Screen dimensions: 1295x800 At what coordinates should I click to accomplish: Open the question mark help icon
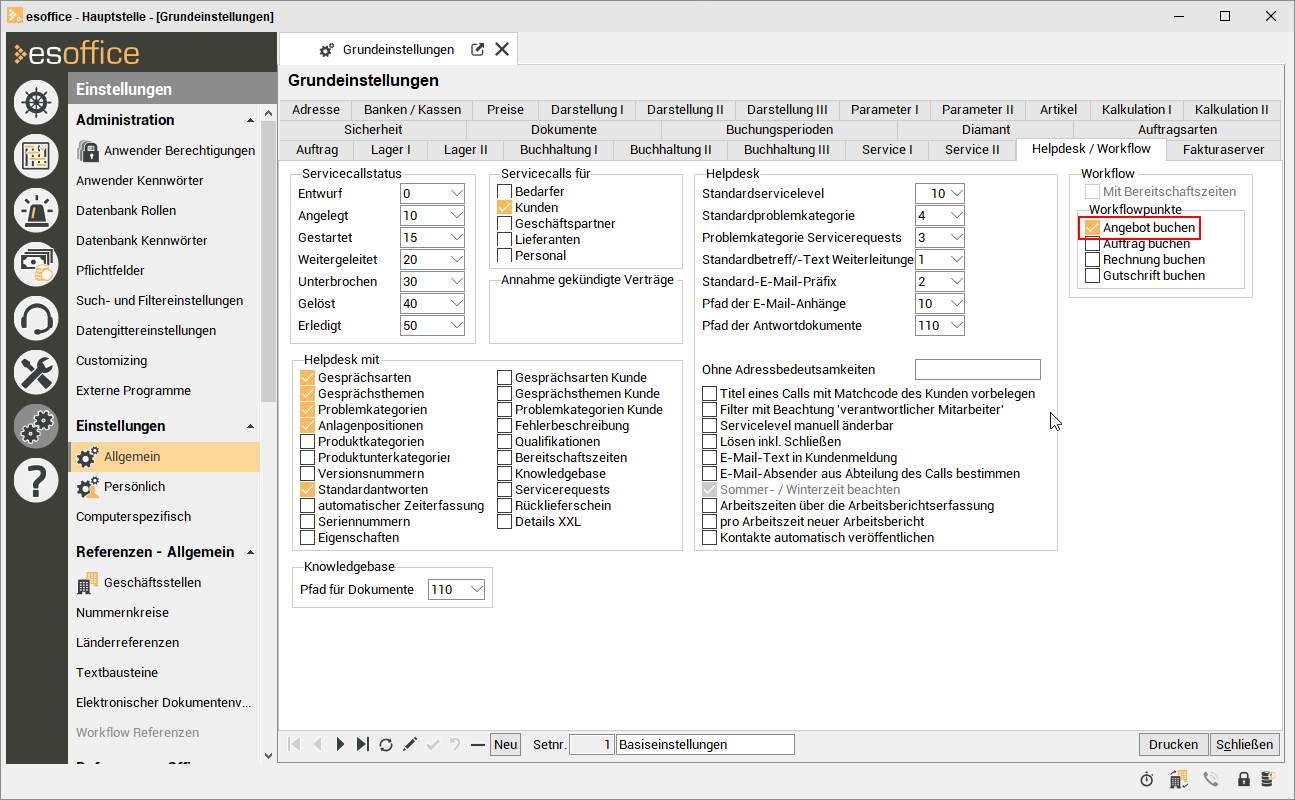(36, 481)
